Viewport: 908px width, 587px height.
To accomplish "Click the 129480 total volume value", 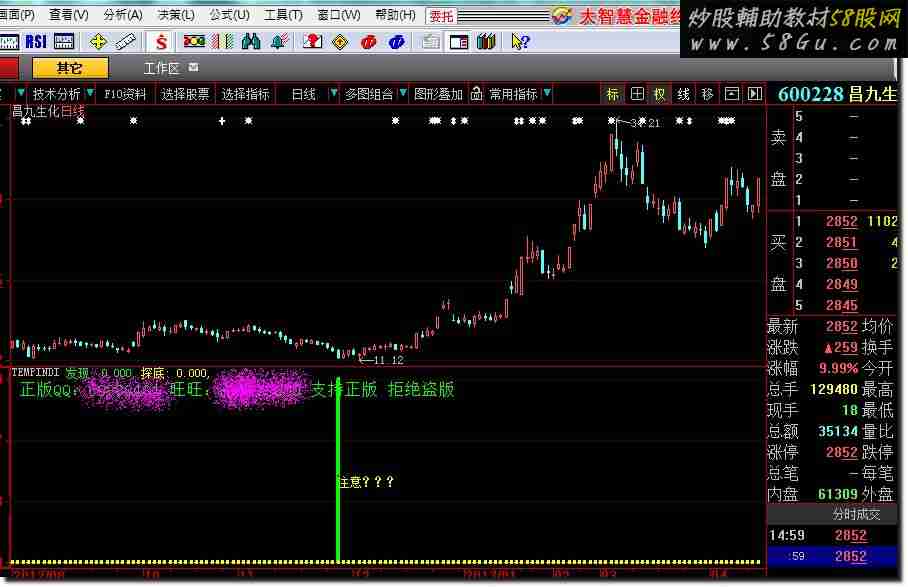I will [x=834, y=389].
